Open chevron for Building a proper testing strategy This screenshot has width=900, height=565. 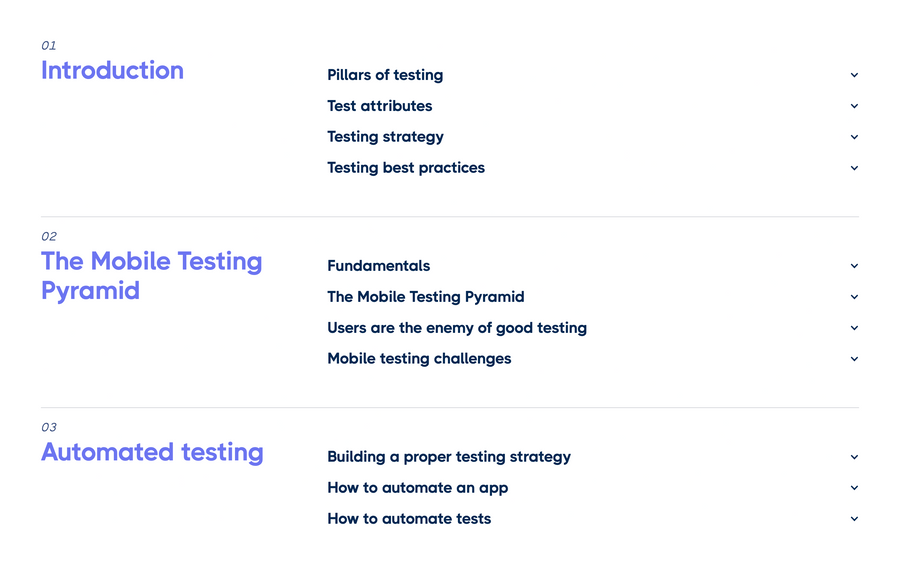tap(854, 457)
